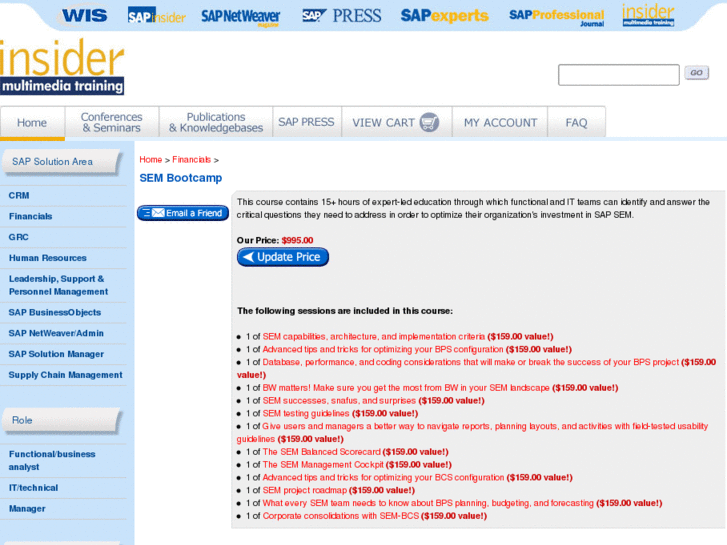This screenshot has height=545, width=727.
Task: Open Corporate consolidations with SEM-BCS link
Action: tap(341, 516)
